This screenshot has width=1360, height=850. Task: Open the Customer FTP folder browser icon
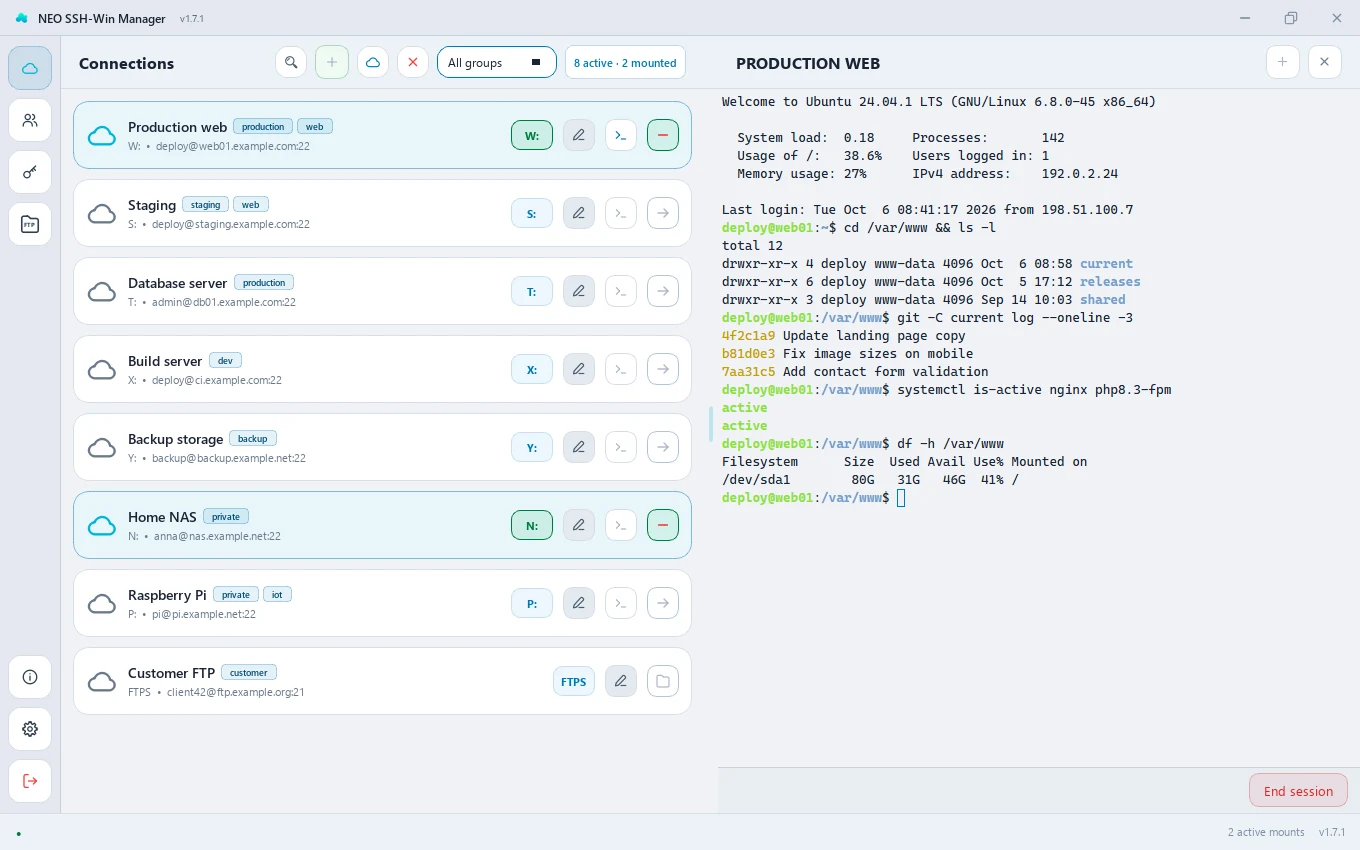pyautogui.click(x=663, y=681)
